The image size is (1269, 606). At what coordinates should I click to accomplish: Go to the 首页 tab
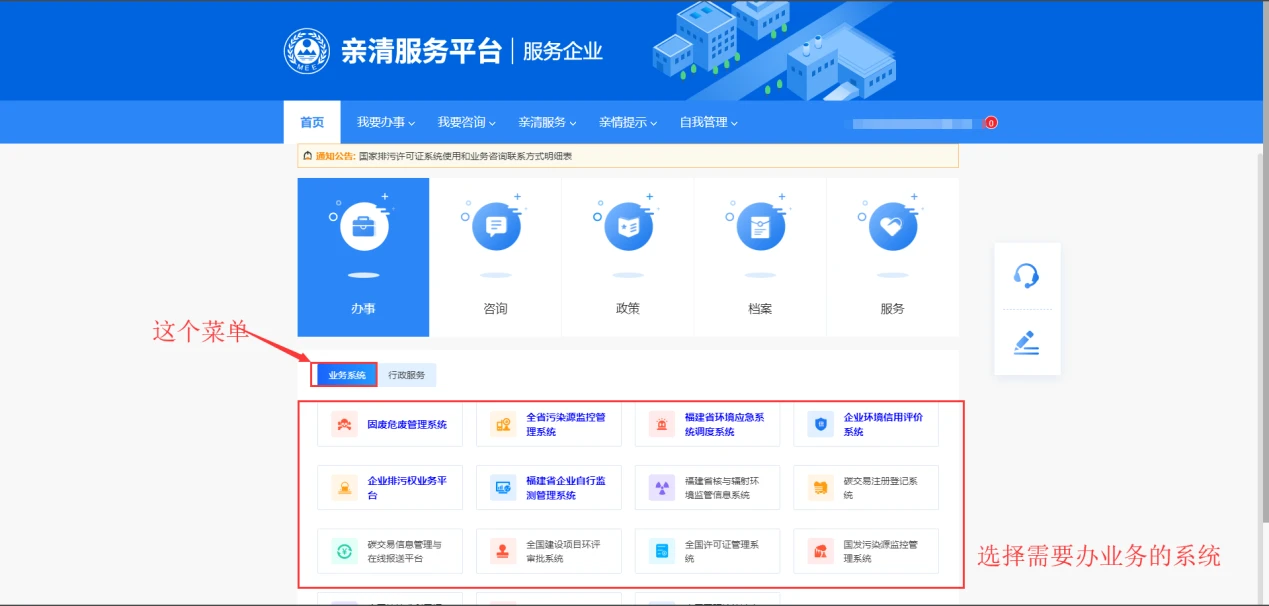(x=312, y=123)
